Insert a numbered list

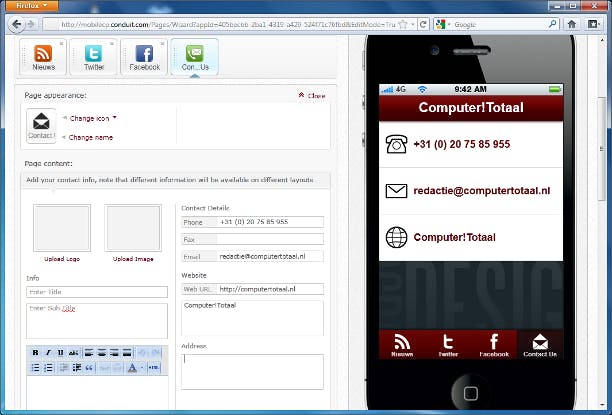tap(48, 368)
